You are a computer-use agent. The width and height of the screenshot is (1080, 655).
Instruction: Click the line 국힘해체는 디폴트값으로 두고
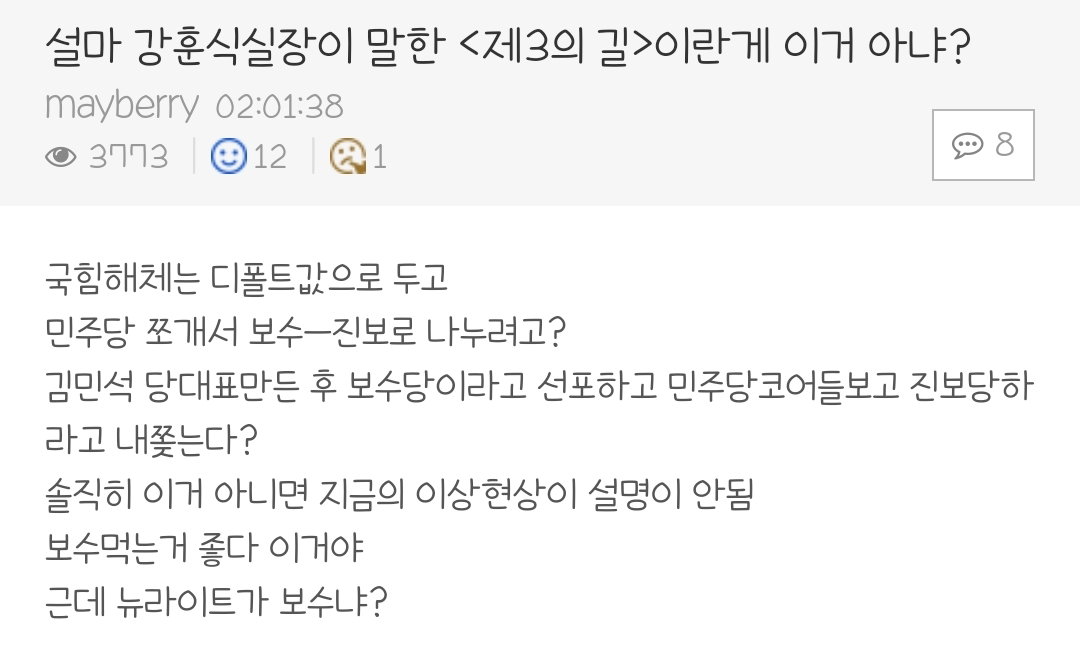click(247, 278)
